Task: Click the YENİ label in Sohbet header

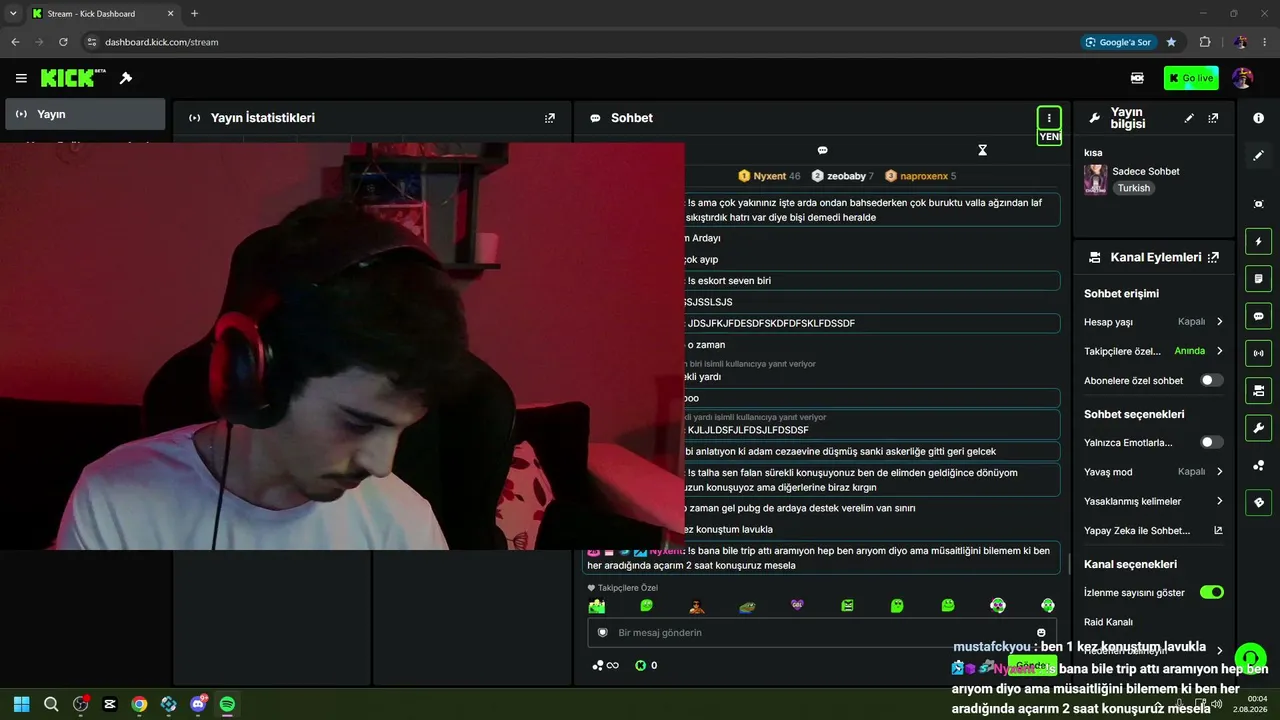Action: tap(1049, 137)
